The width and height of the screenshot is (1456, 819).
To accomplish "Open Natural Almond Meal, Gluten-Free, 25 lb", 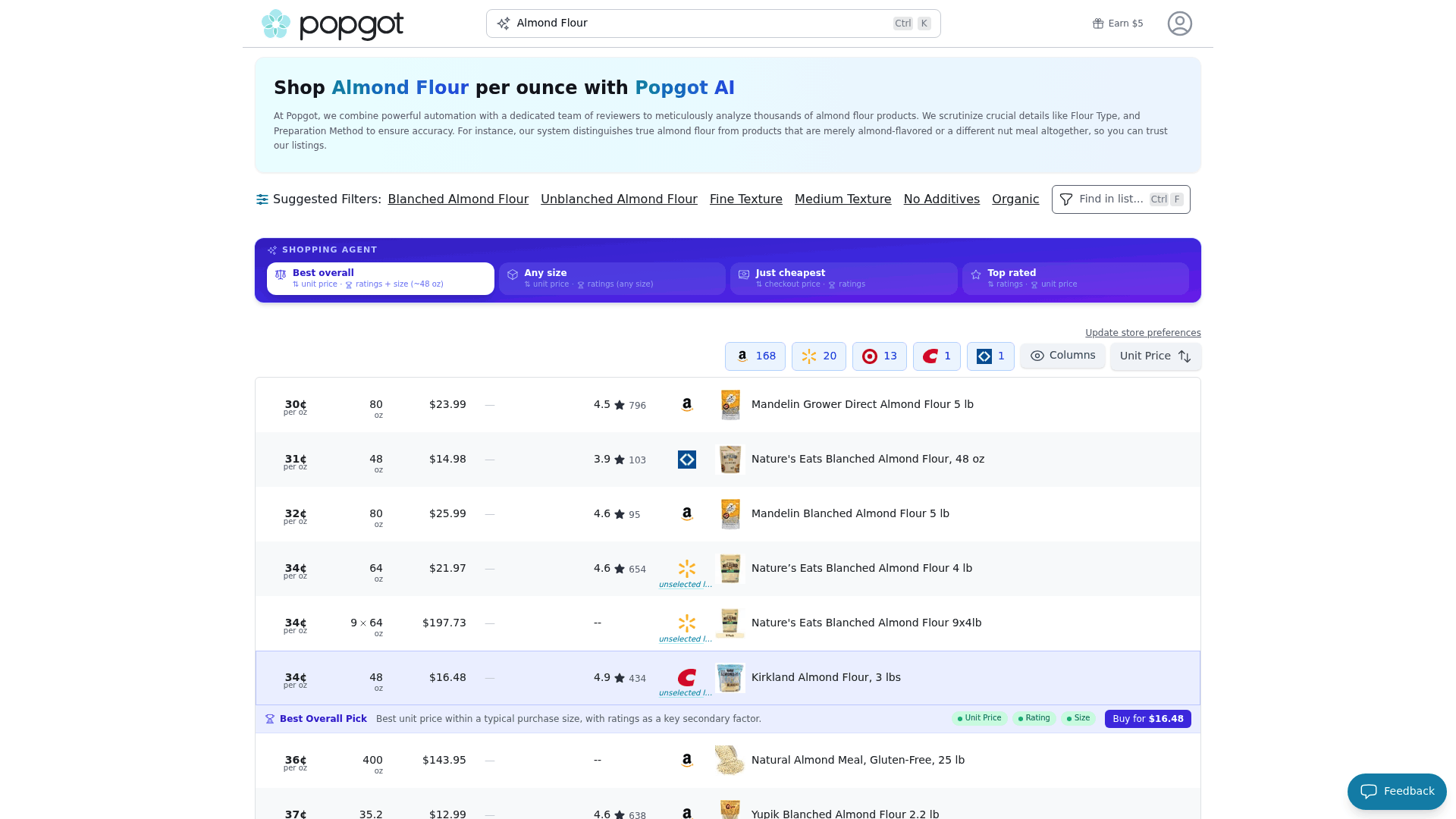I will (x=858, y=760).
